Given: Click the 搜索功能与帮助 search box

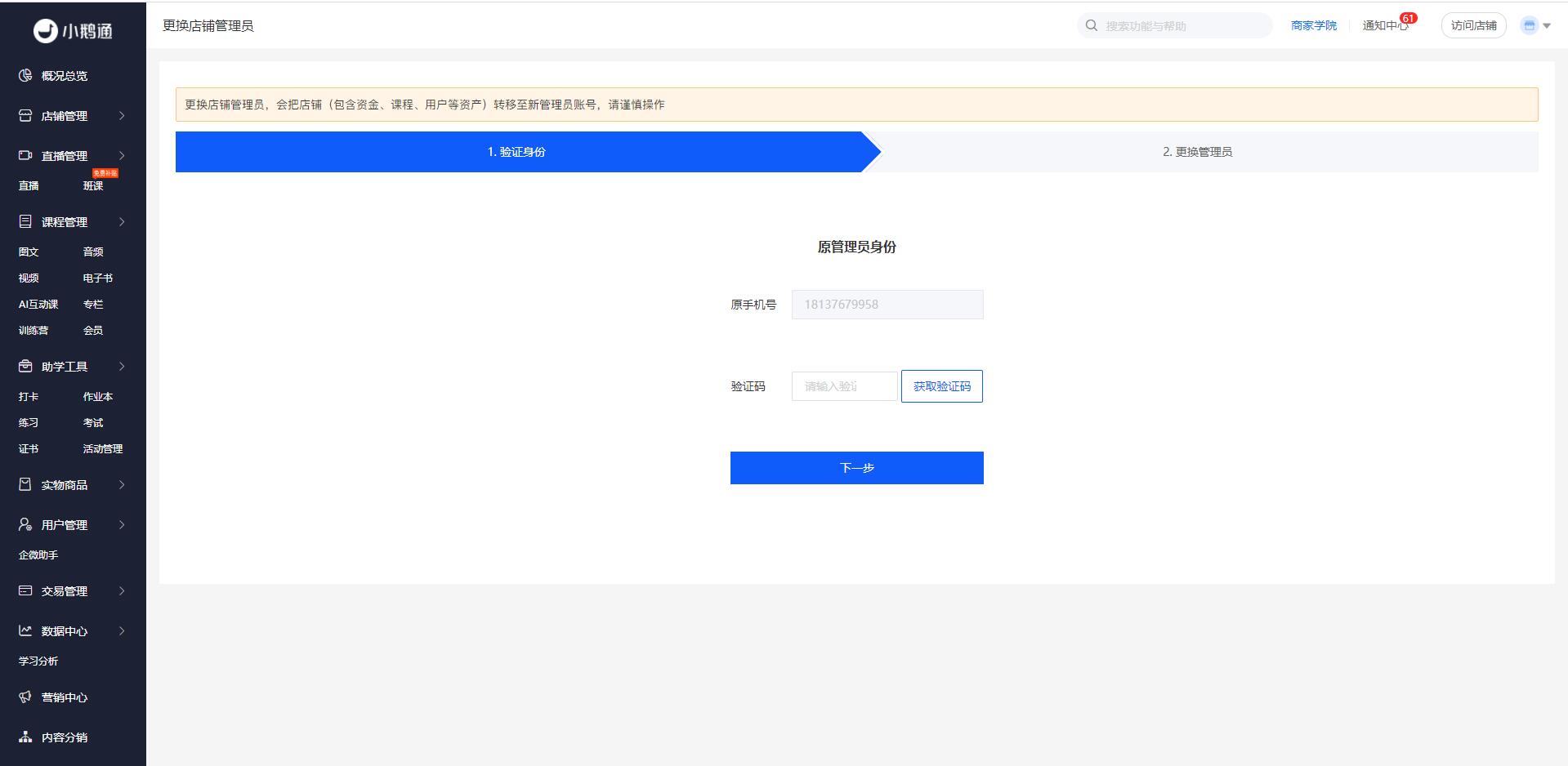Looking at the screenshot, I should (x=1182, y=25).
